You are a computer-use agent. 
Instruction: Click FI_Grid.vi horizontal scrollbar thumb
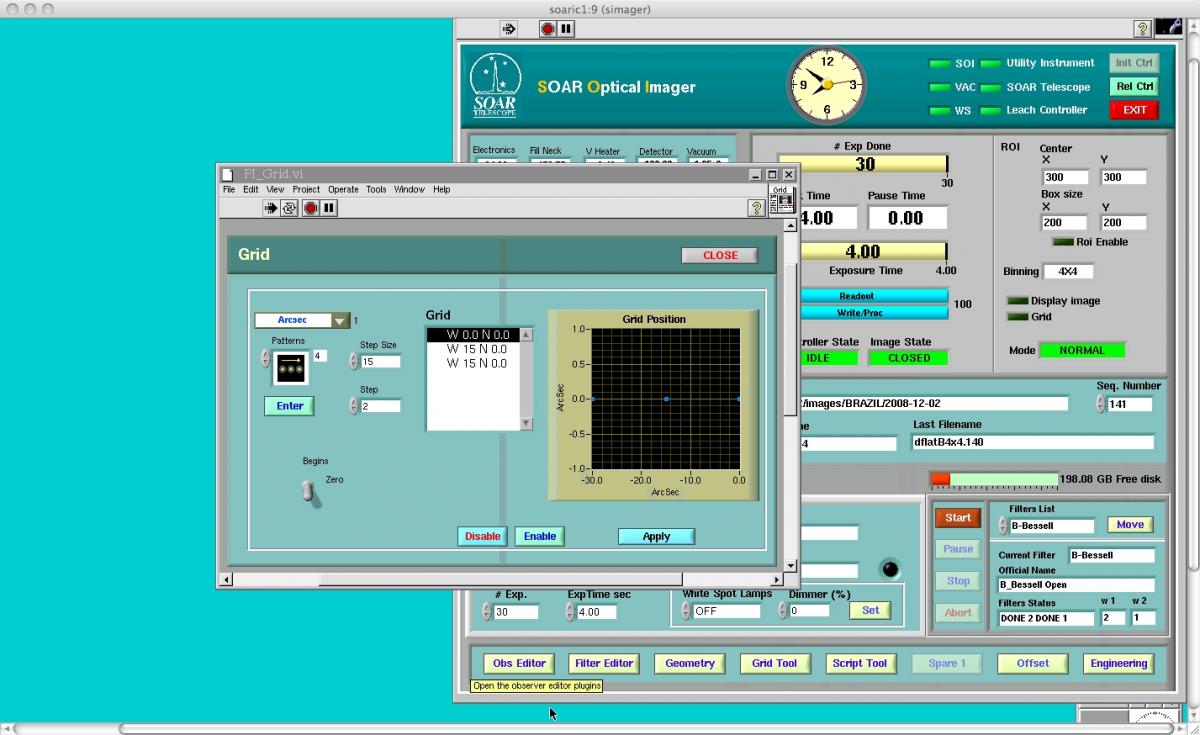500,580
